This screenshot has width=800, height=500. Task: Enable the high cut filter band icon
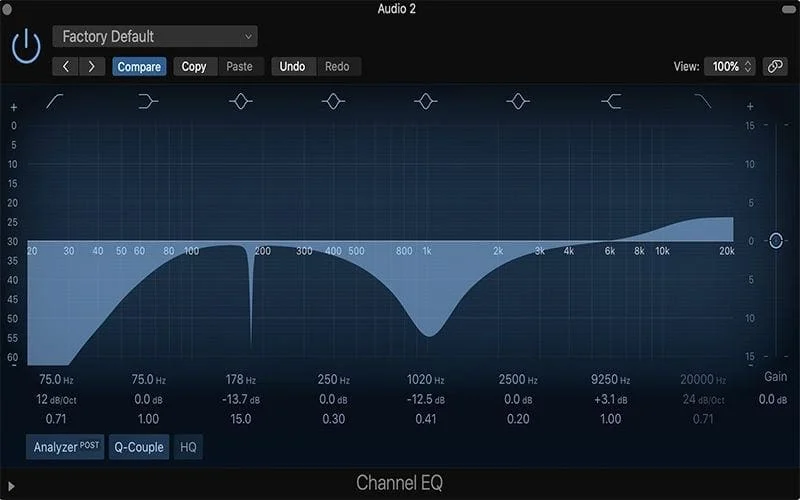pyautogui.click(x=703, y=102)
